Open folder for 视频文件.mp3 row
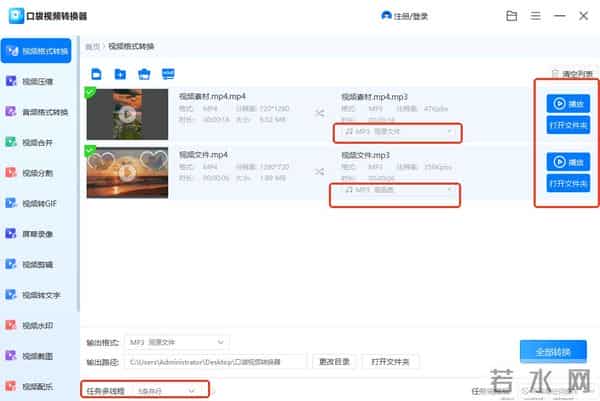 568,184
